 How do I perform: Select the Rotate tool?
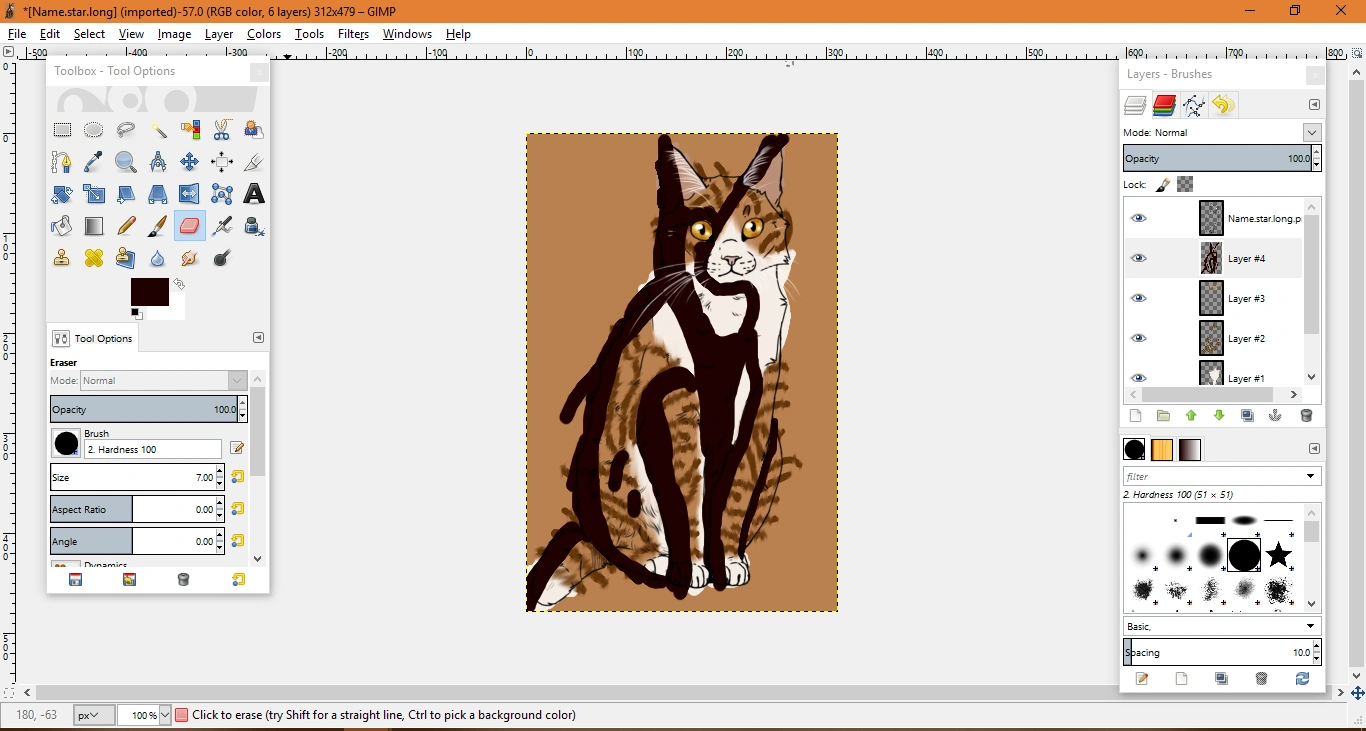(x=62, y=194)
